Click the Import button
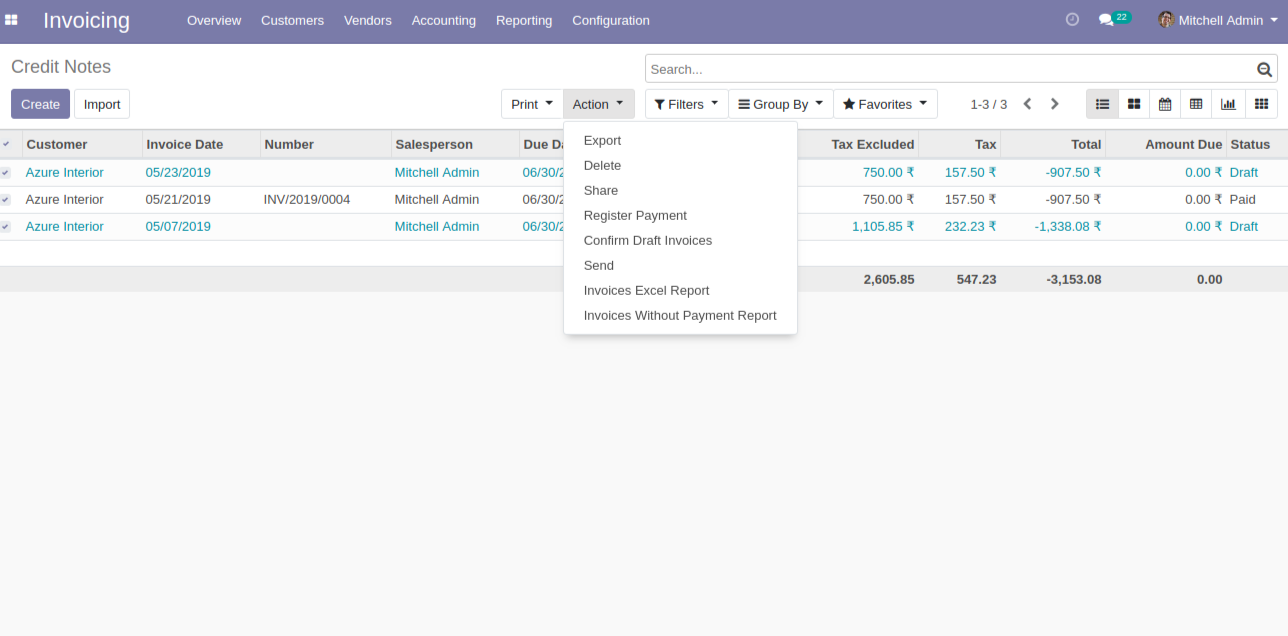The height and width of the screenshot is (636, 1288). (102, 104)
